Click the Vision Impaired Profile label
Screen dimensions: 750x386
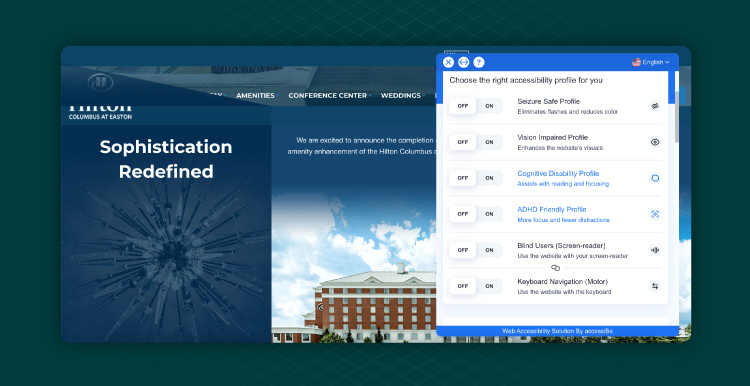(x=552, y=137)
